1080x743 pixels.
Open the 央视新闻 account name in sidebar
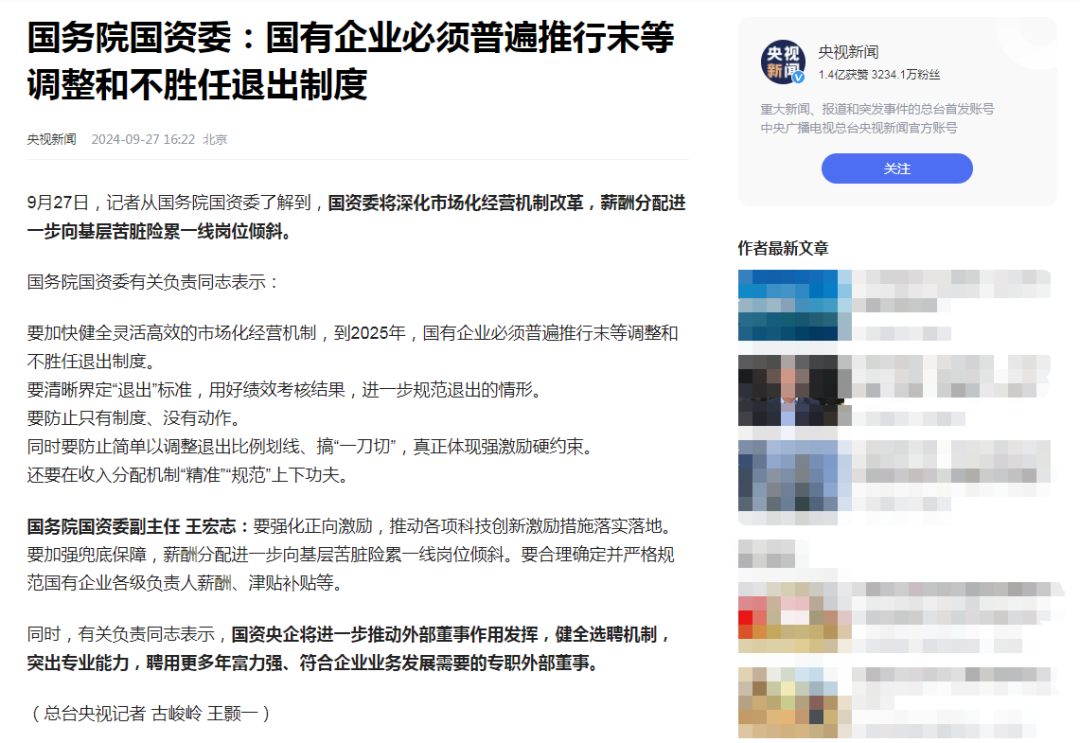click(x=848, y=52)
